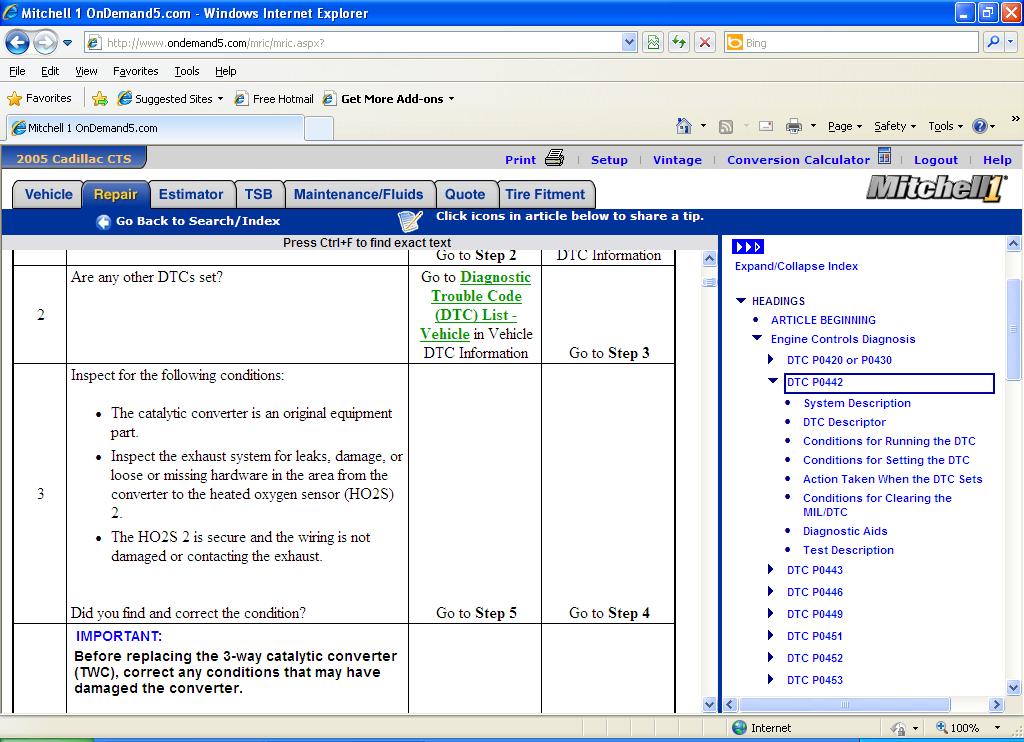Collapse the DTC P0442 tree node
This screenshot has height=742, width=1024.
pos(772,381)
